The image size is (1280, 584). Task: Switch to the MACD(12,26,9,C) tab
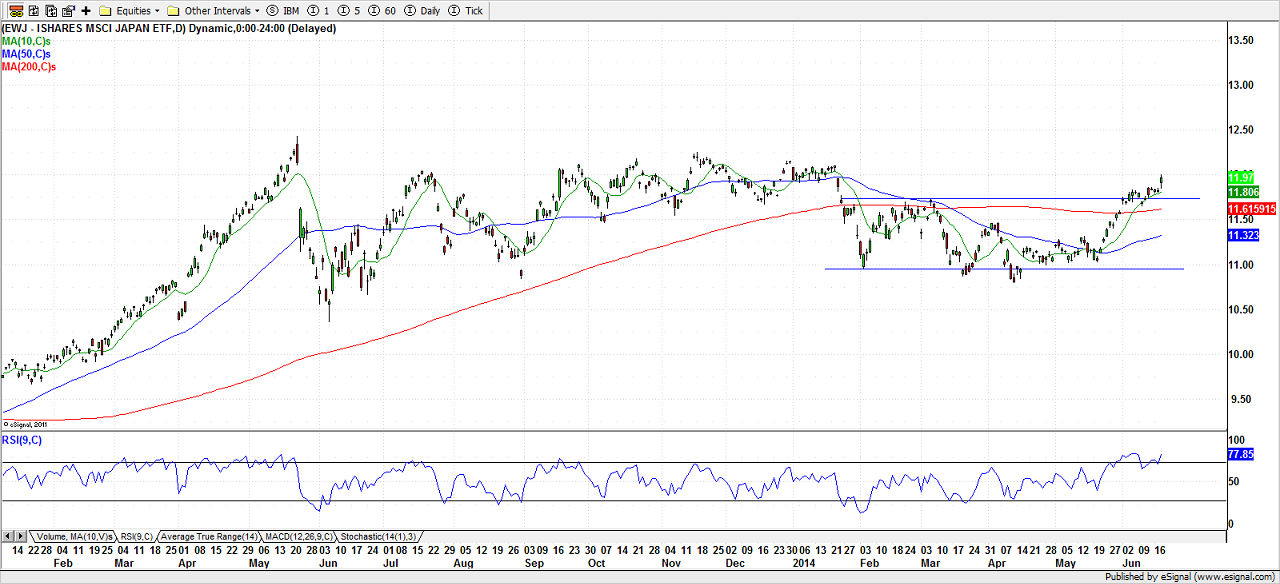[299, 536]
